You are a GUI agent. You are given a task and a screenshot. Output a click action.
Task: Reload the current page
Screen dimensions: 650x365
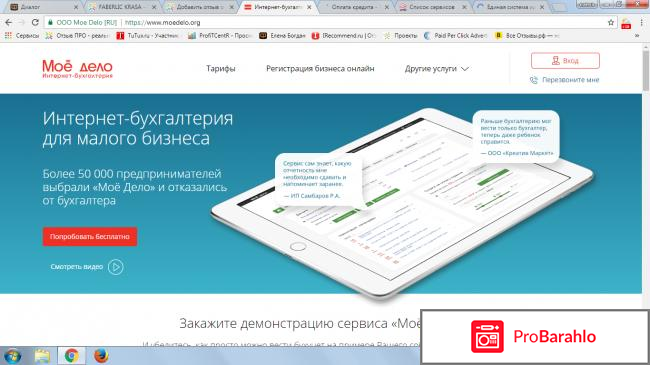point(35,22)
